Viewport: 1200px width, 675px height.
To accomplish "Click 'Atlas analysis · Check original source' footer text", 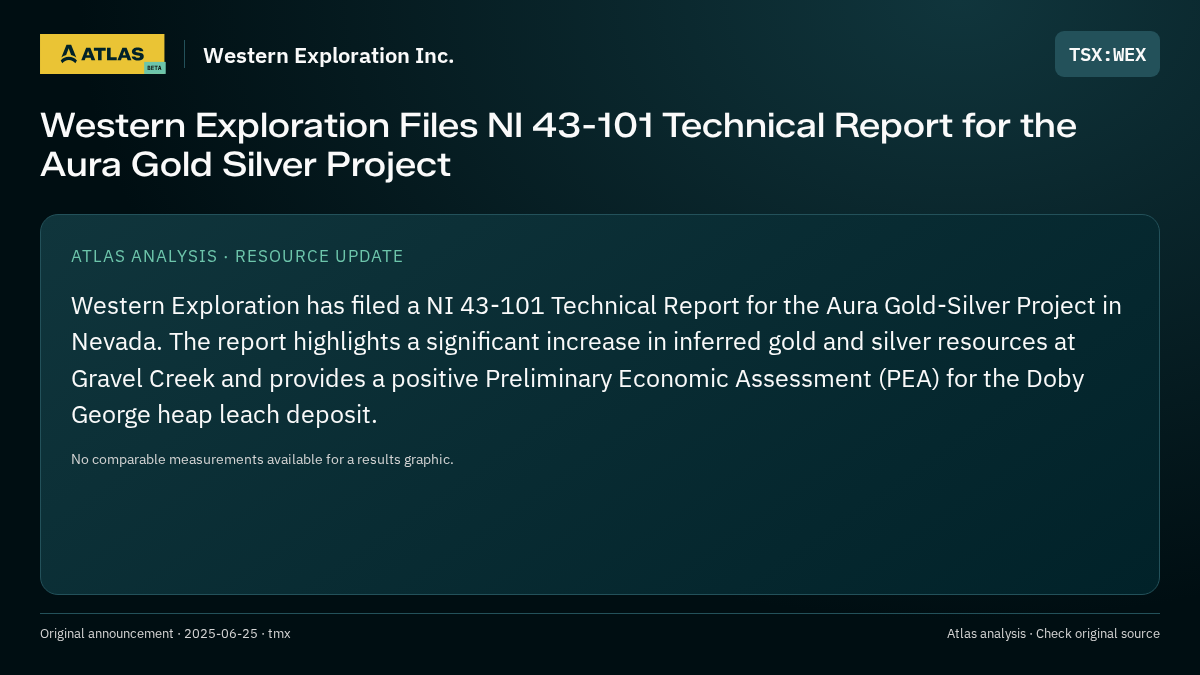I will click(1053, 634).
